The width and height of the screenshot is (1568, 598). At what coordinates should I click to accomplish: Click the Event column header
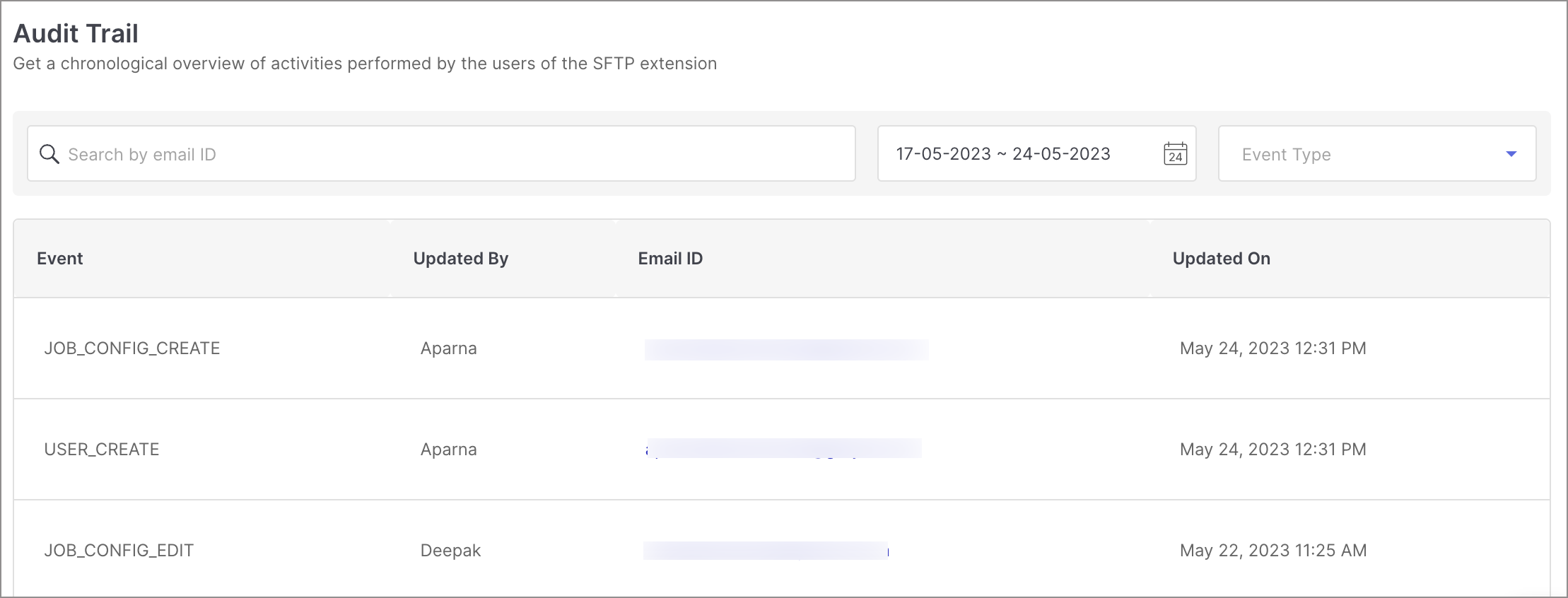coord(60,259)
